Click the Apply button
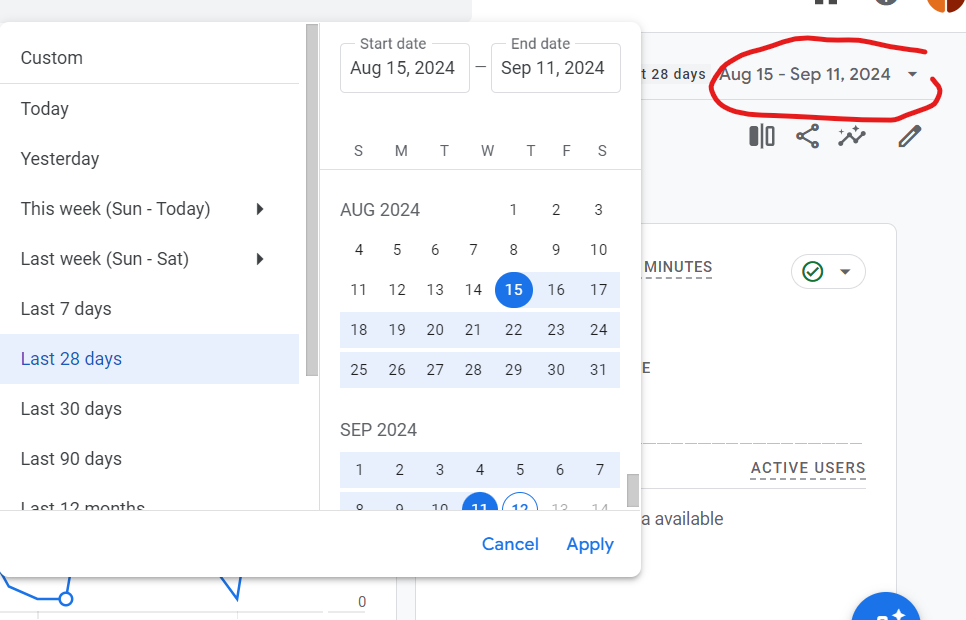966x620 pixels. coord(590,544)
